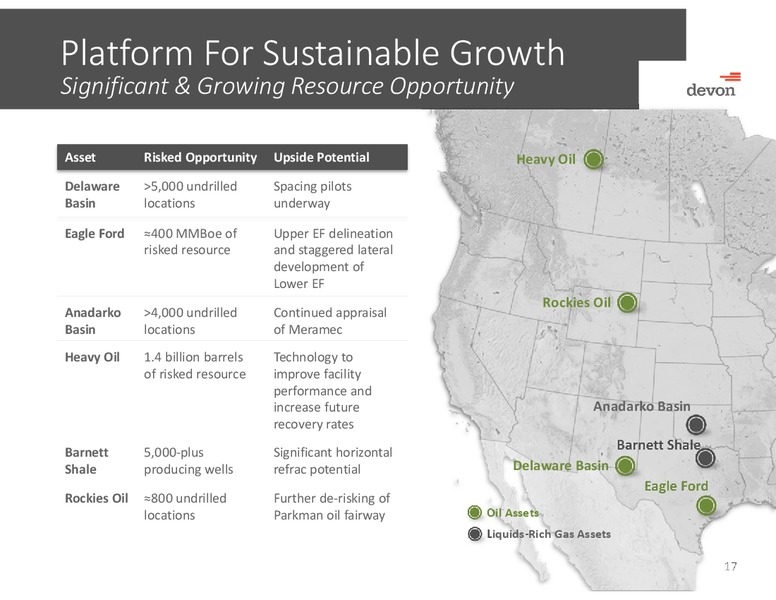Click the 'Risked Opportunity' column header
Image resolution: width=776 pixels, height=600 pixels.
[200, 157]
